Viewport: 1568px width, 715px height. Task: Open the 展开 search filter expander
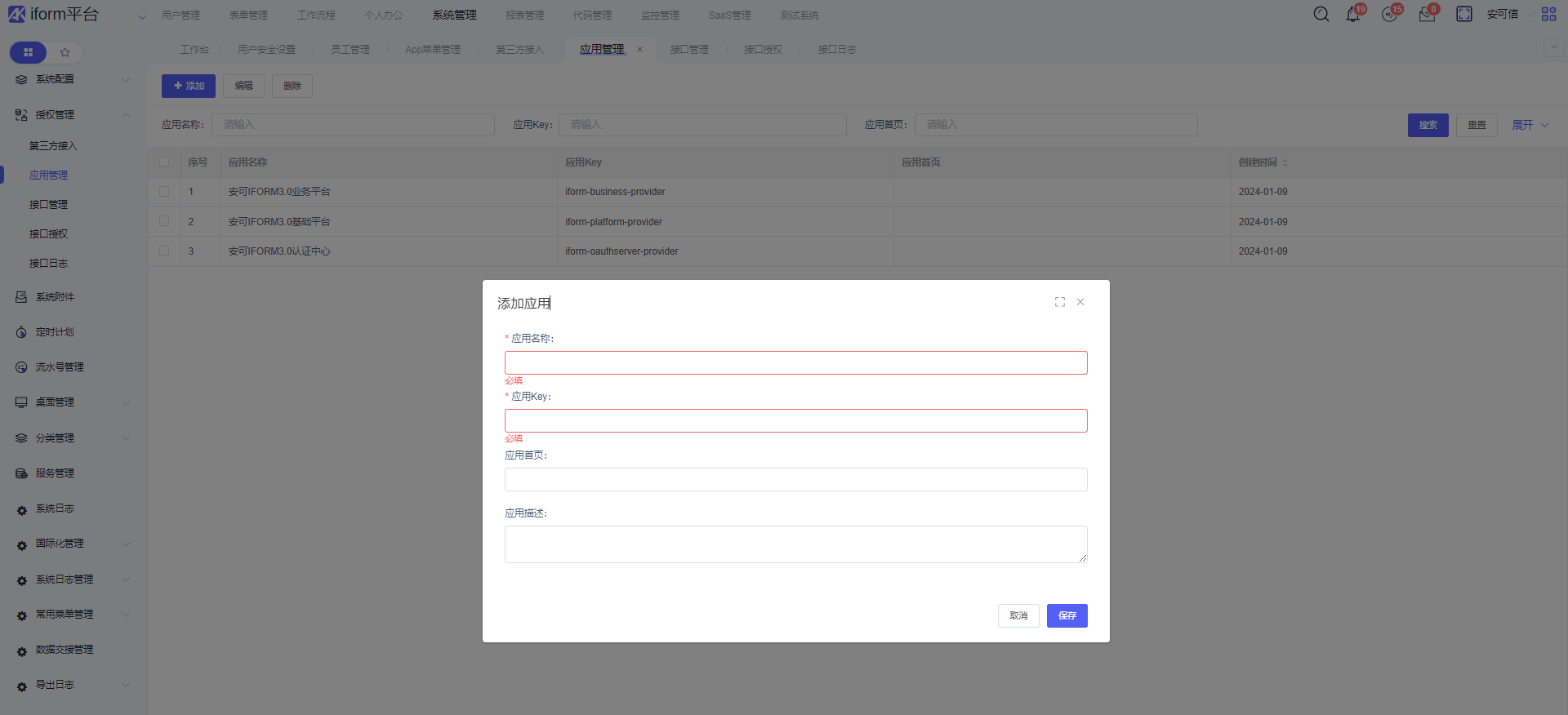pyautogui.click(x=1529, y=125)
